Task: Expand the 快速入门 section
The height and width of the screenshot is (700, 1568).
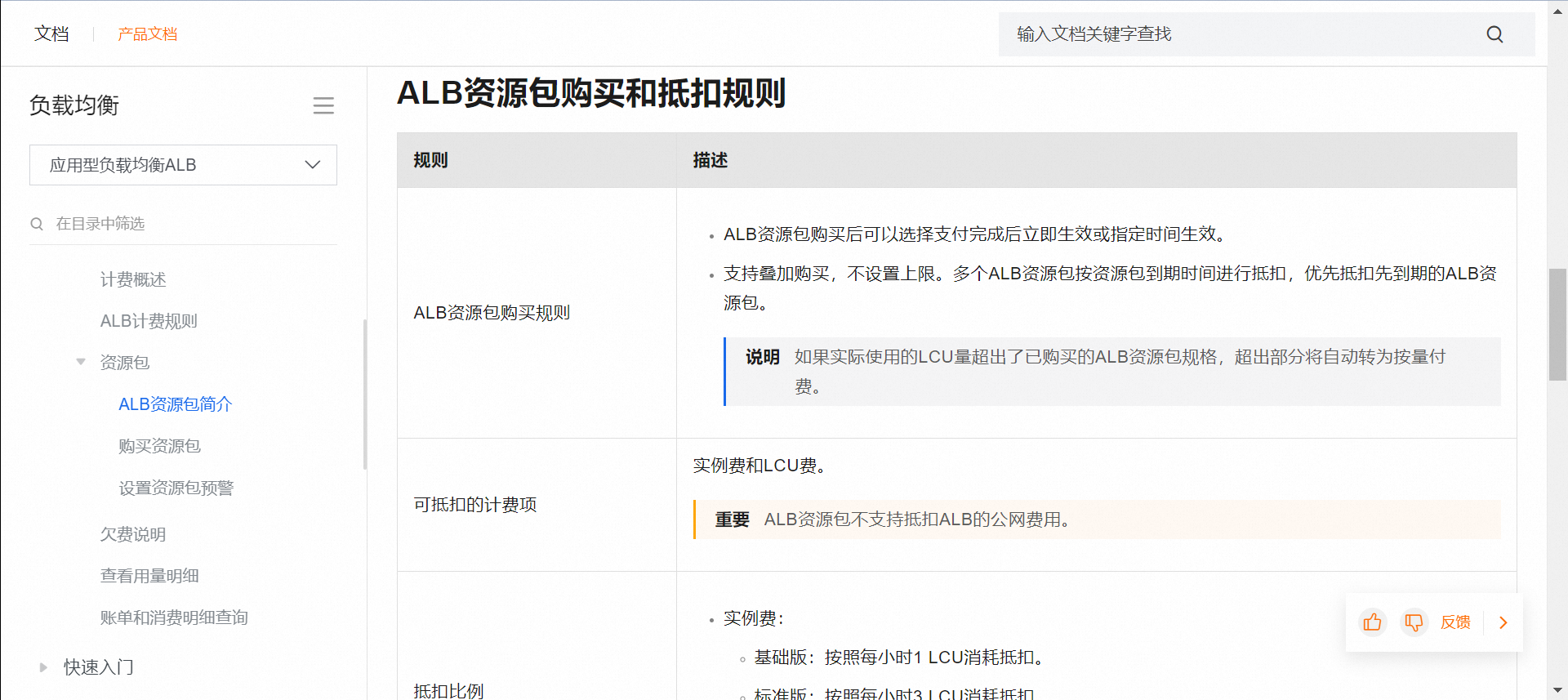Action: point(43,667)
